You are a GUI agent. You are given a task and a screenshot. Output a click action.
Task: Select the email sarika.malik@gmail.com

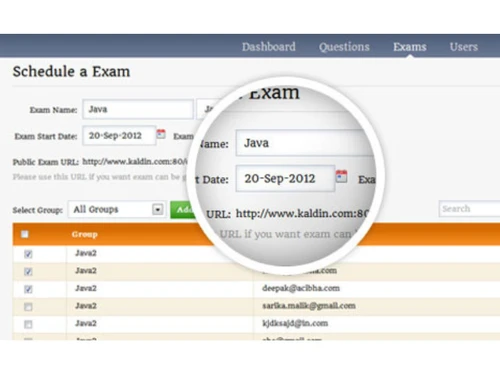[309, 306]
